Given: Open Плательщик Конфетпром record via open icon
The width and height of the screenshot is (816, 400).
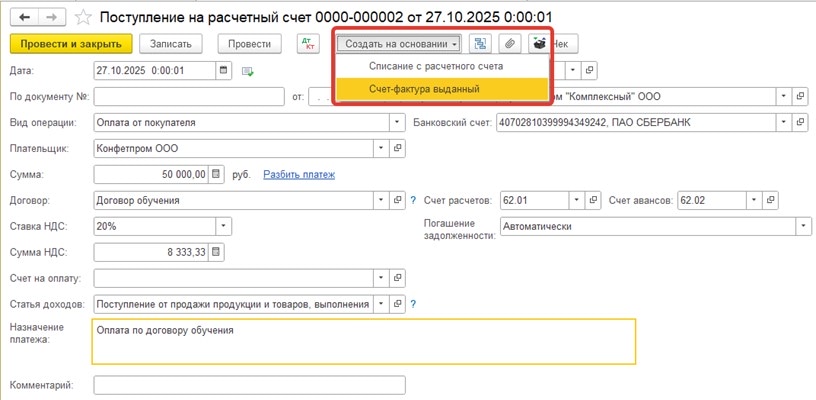Looking at the screenshot, I should coord(398,148).
